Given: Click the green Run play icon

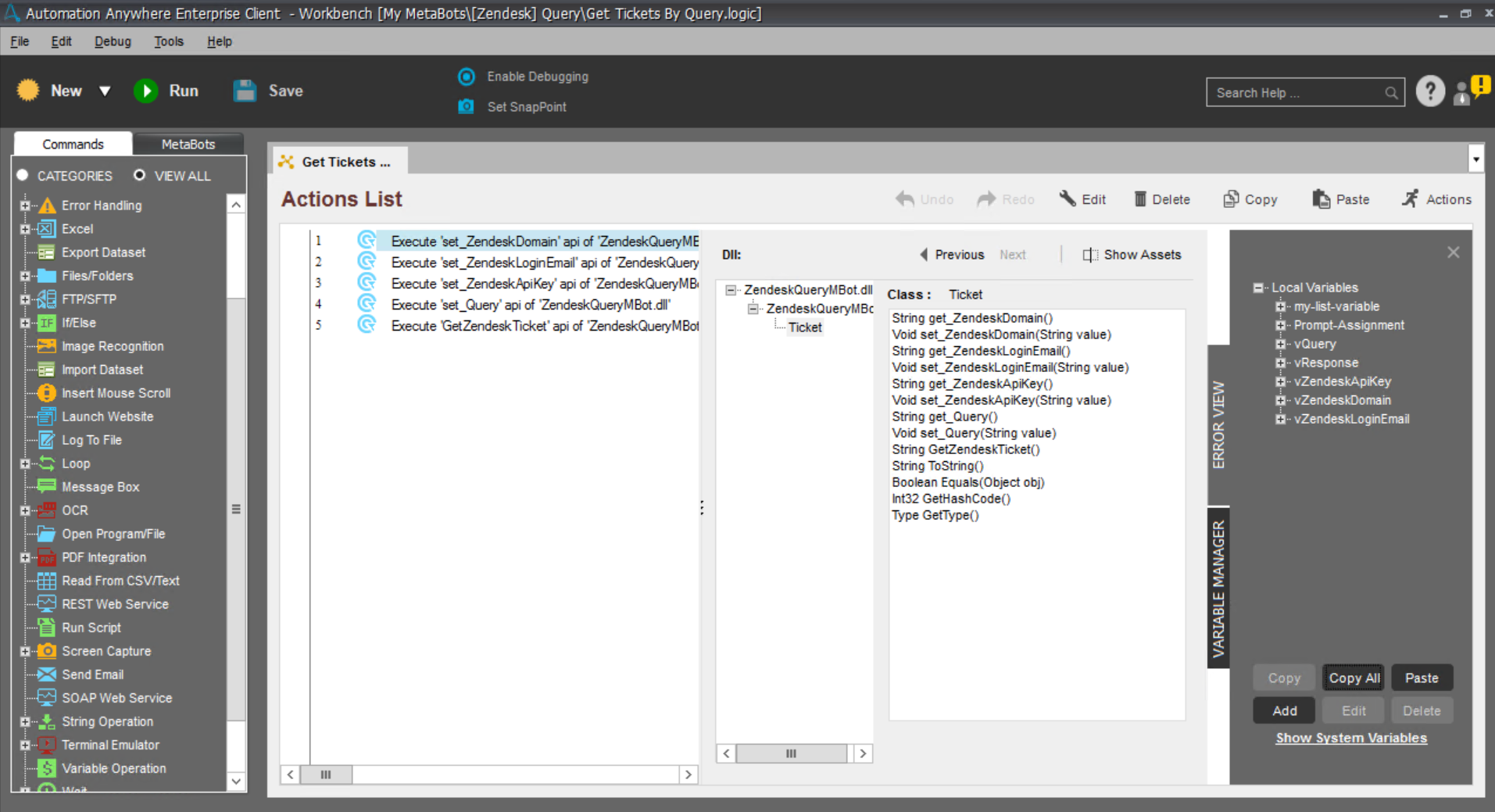Looking at the screenshot, I should pos(145,91).
